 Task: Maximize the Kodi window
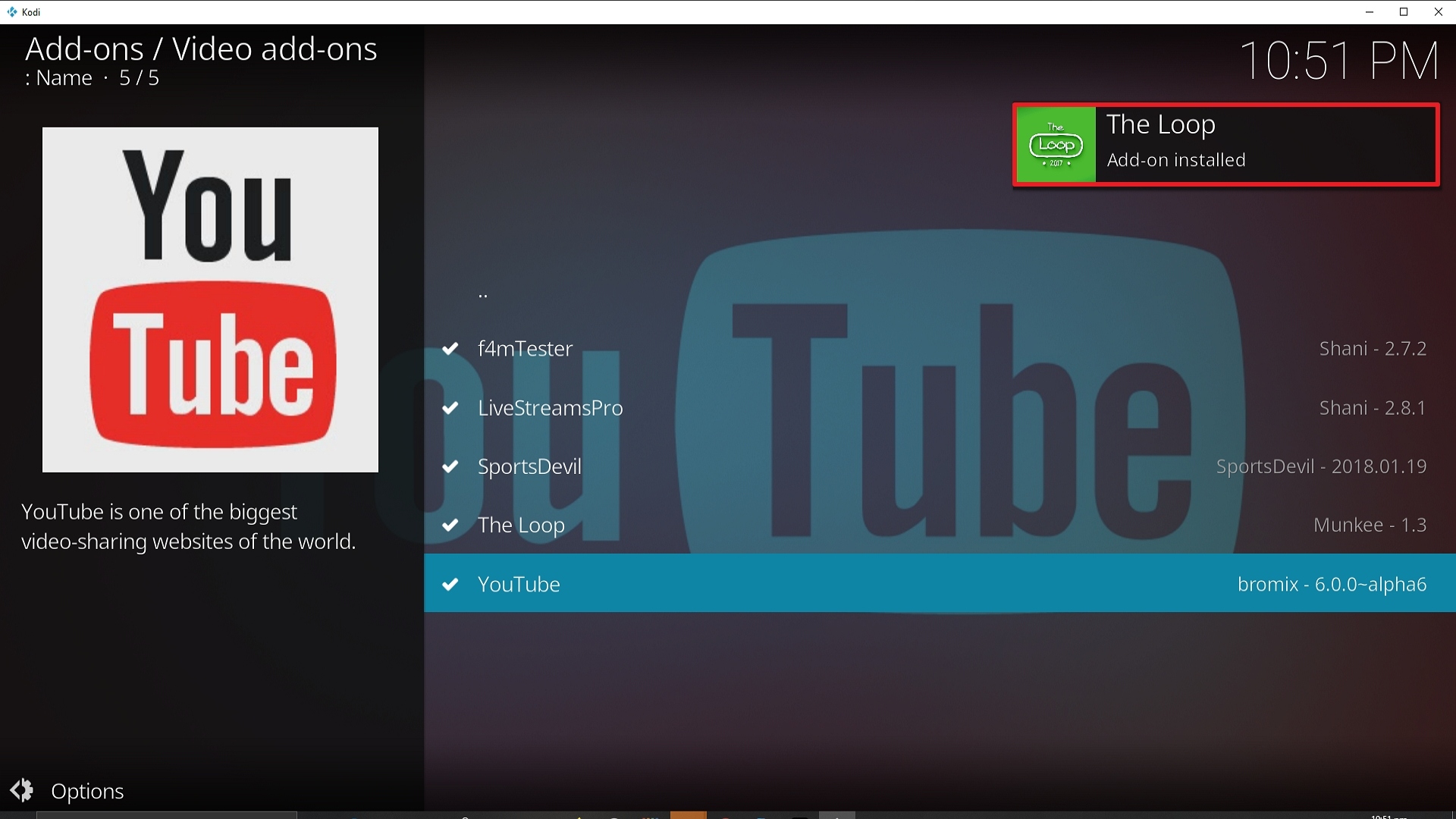[x=1404, y=12]
